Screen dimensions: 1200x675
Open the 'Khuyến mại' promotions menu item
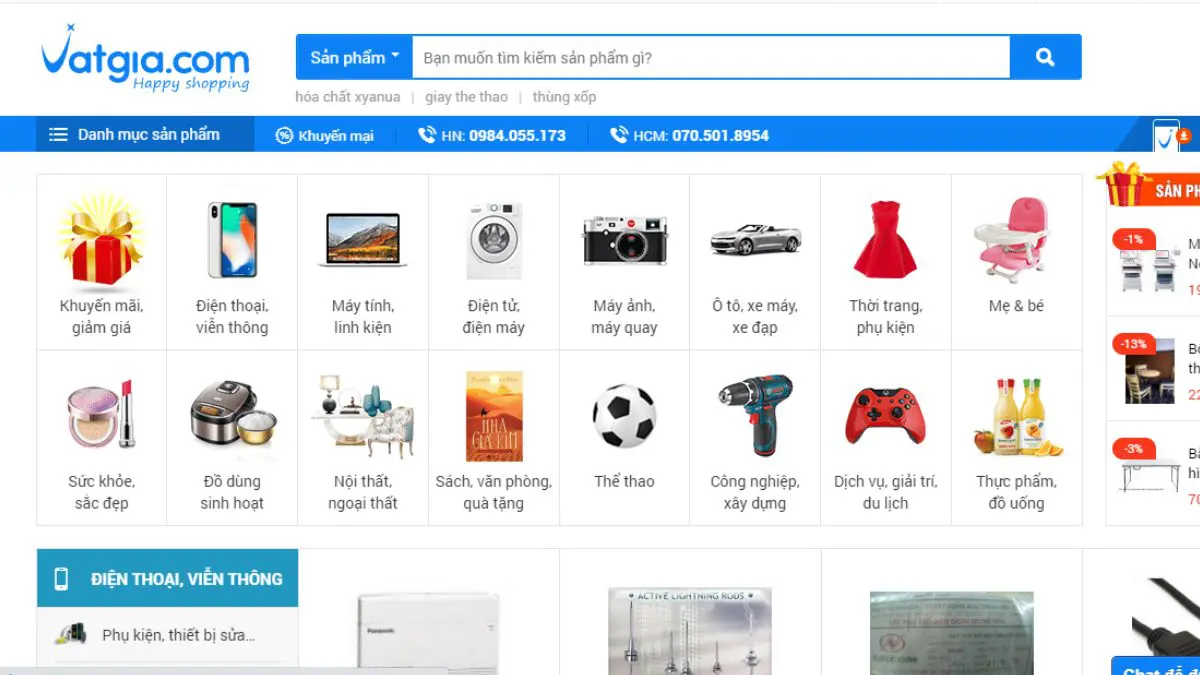(x=325, y=136)
